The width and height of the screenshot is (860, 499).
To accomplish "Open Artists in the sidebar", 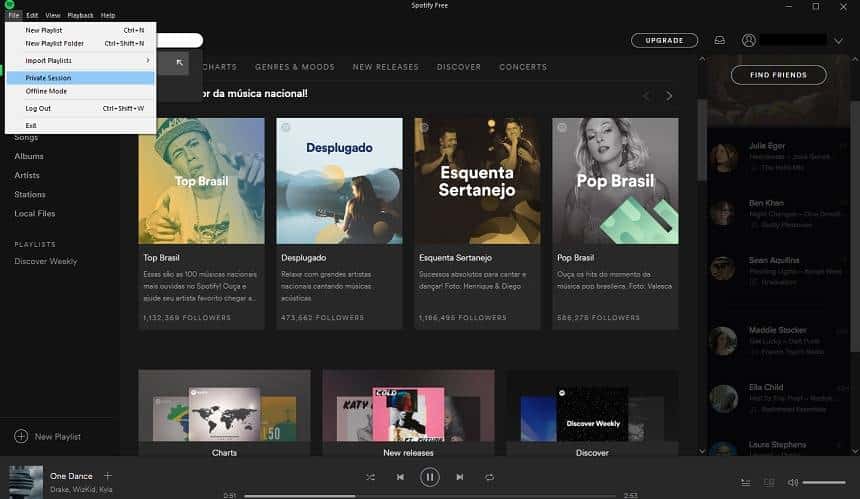I will pyautogui.click(x=27, y=175).
